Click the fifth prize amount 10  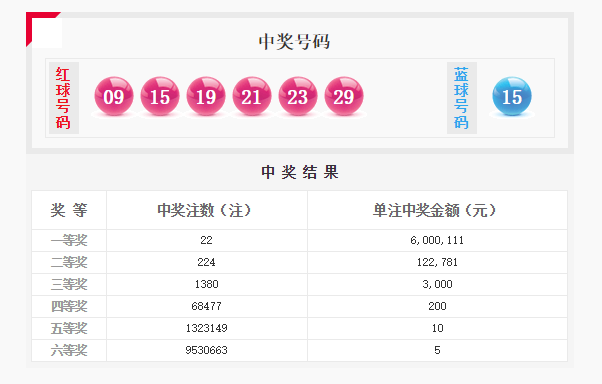(x=437, y=328)
